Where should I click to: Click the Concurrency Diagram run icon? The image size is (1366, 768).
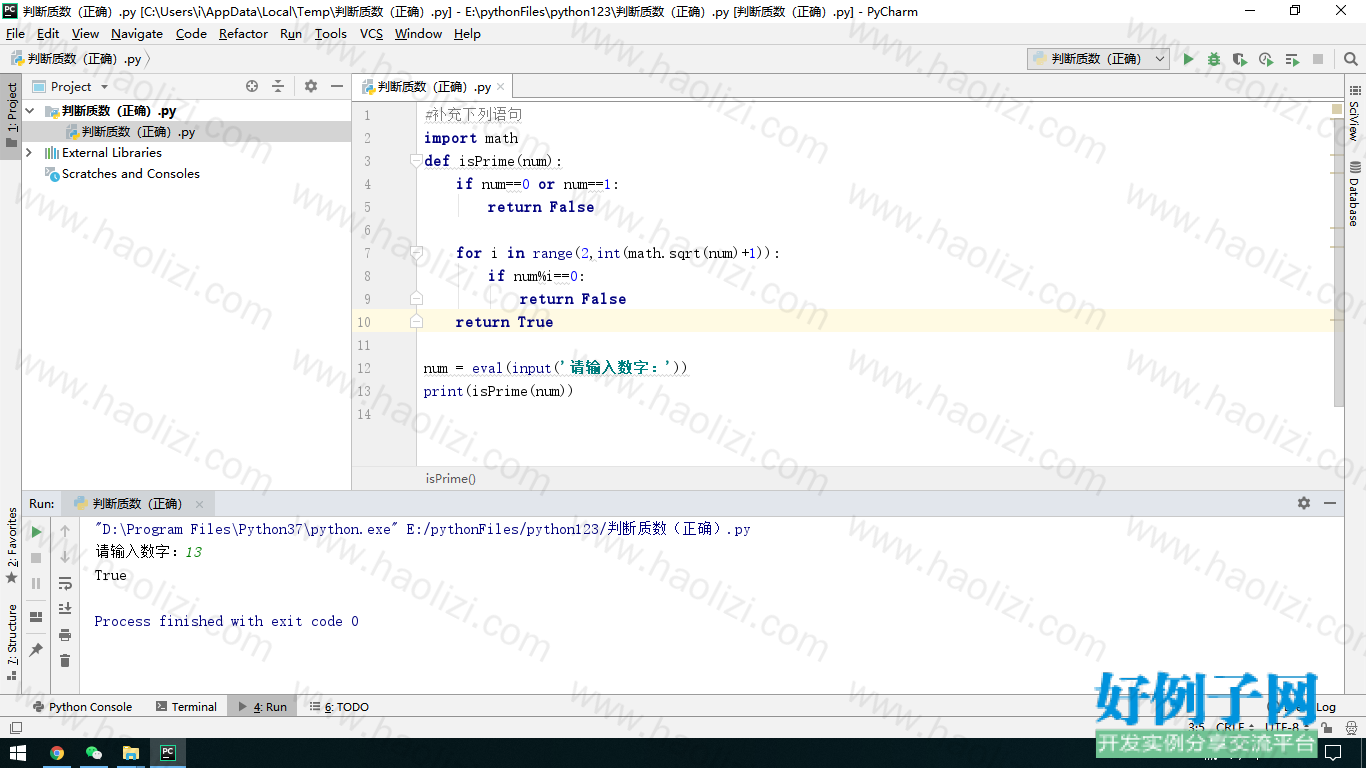(1292, 59)
